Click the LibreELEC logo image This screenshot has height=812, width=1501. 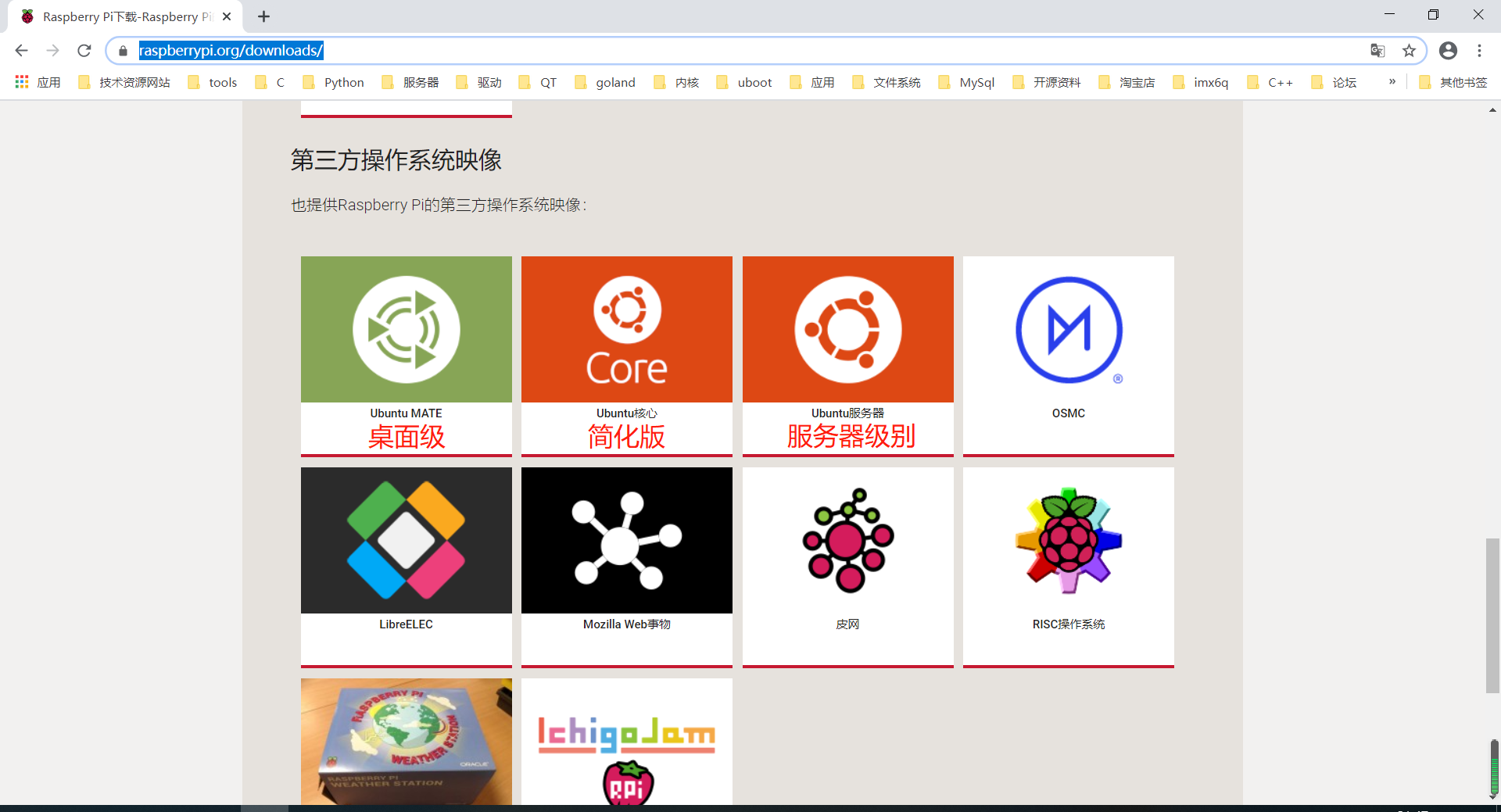click(407, 540)
